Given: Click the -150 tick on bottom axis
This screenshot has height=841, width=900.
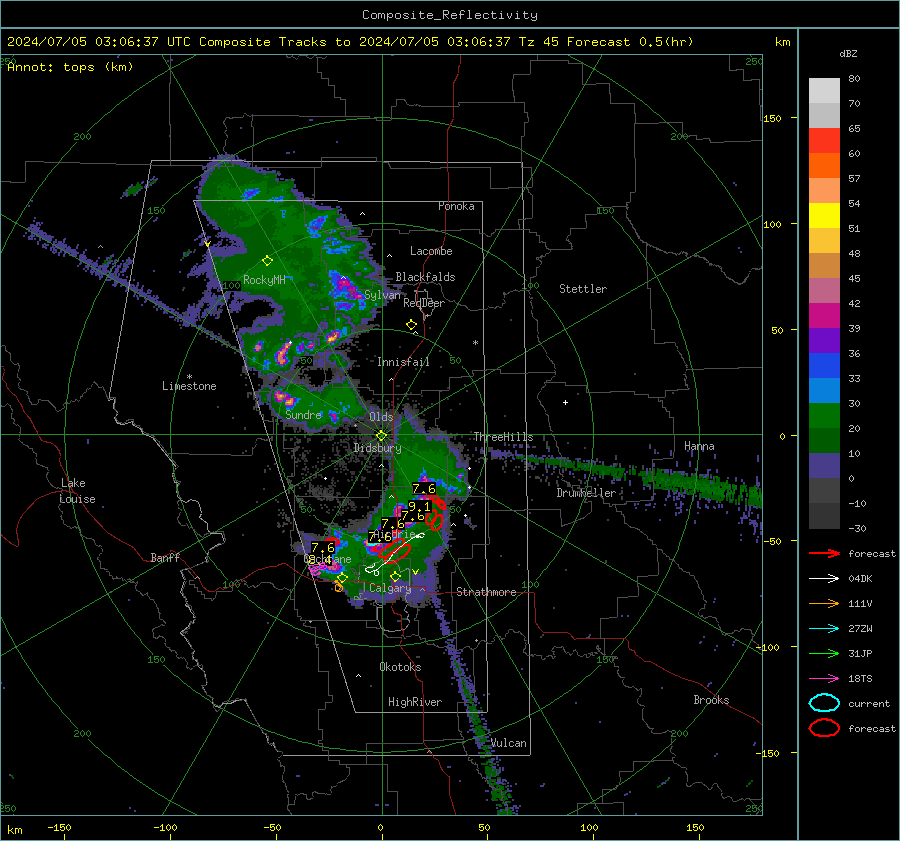Looking at the screenshot, I should pyautogui.click(x=59, y=827).
